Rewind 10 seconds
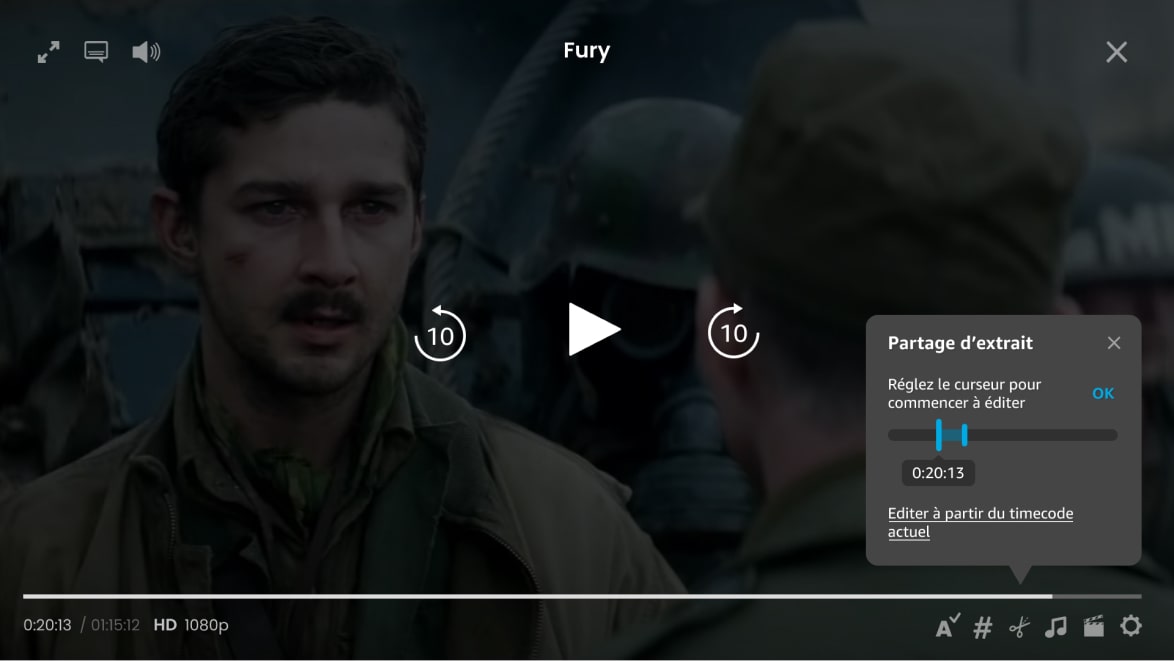 pyautogui.click(x=440, y=333)
